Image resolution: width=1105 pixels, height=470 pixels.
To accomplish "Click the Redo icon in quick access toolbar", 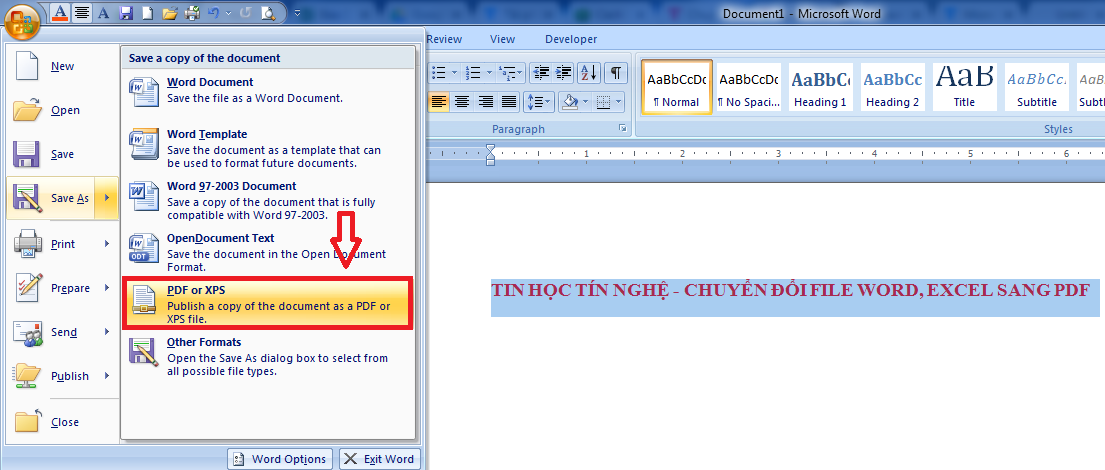I will coord(245,13).
